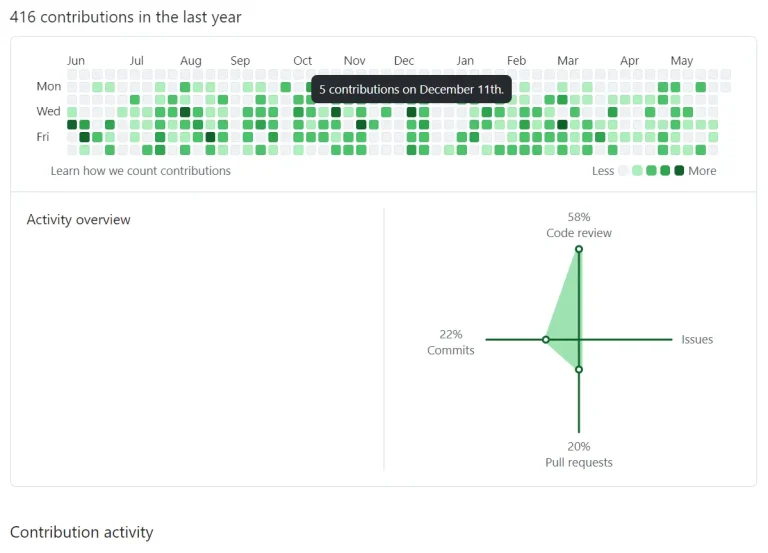Click the Fri weekday label

tap(43, 137)
